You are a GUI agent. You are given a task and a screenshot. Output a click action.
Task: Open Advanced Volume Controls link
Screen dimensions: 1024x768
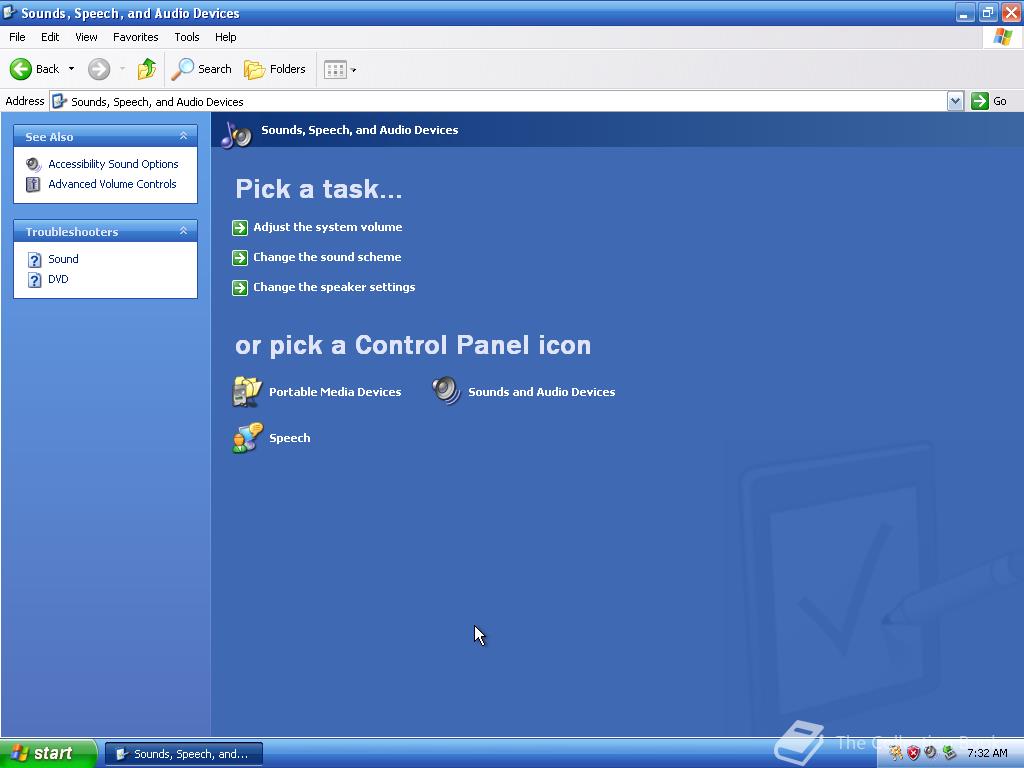point(112,184)
